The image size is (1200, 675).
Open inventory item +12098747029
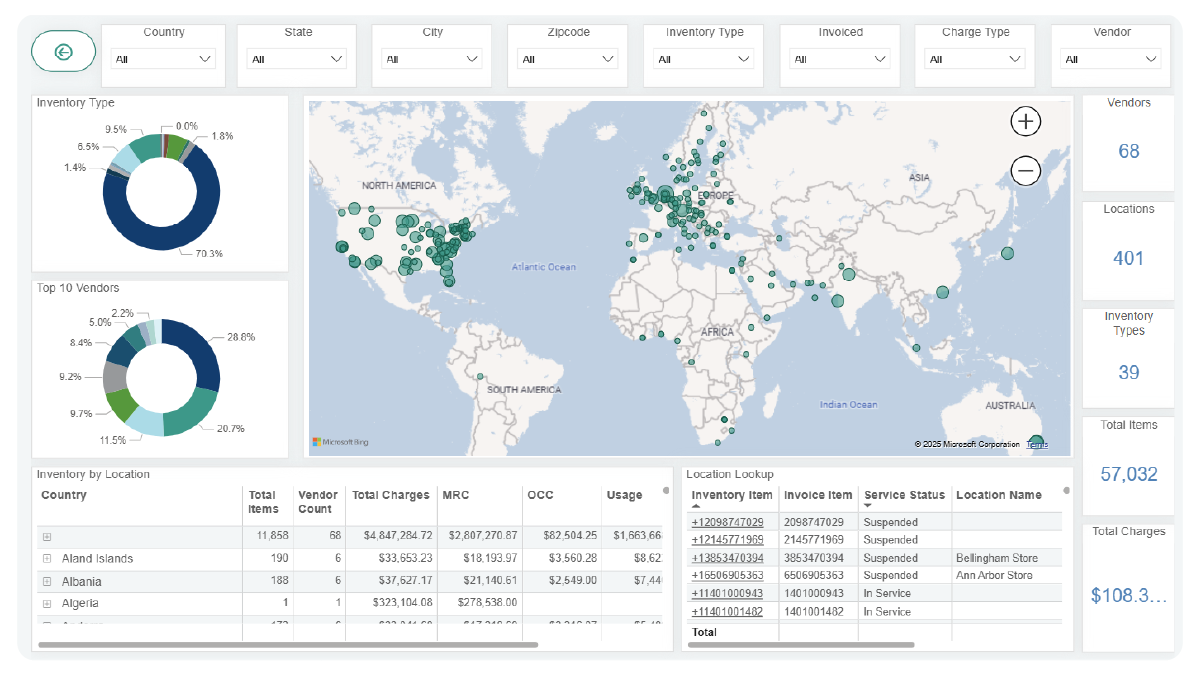click(x=727, y=522)
